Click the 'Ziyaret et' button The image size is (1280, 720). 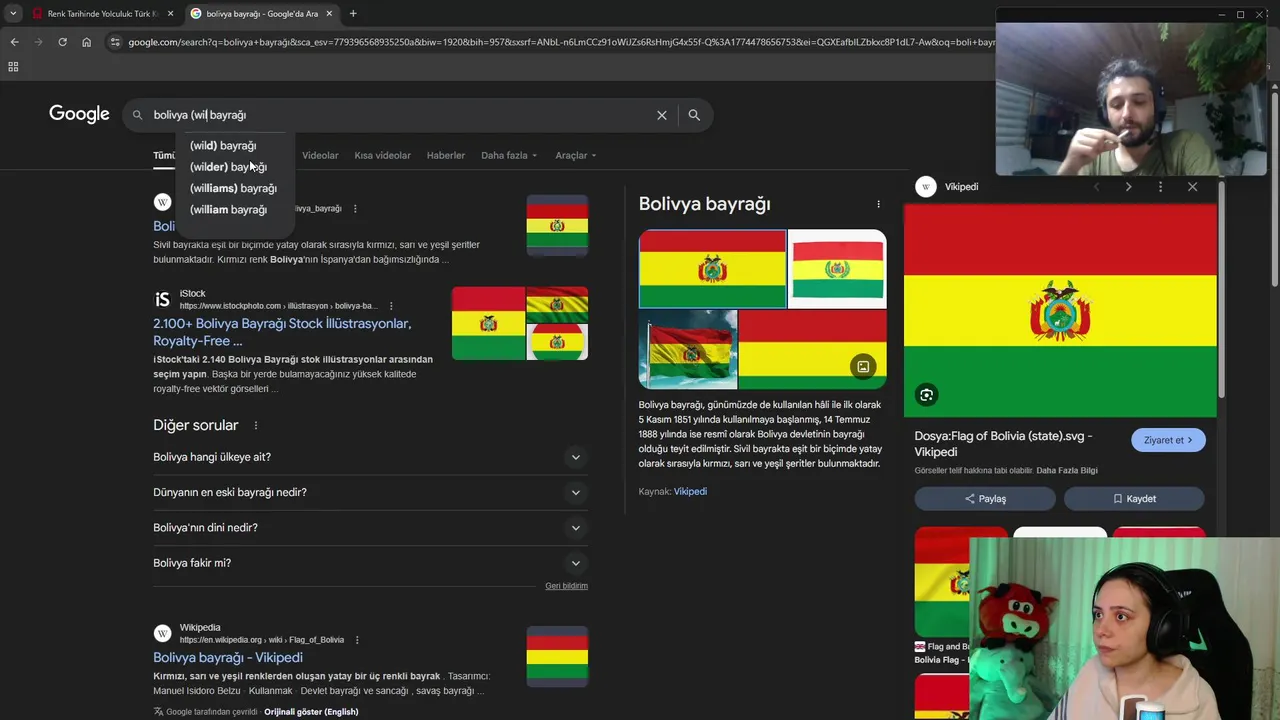pyautogui.click(x=1168, y=440)
